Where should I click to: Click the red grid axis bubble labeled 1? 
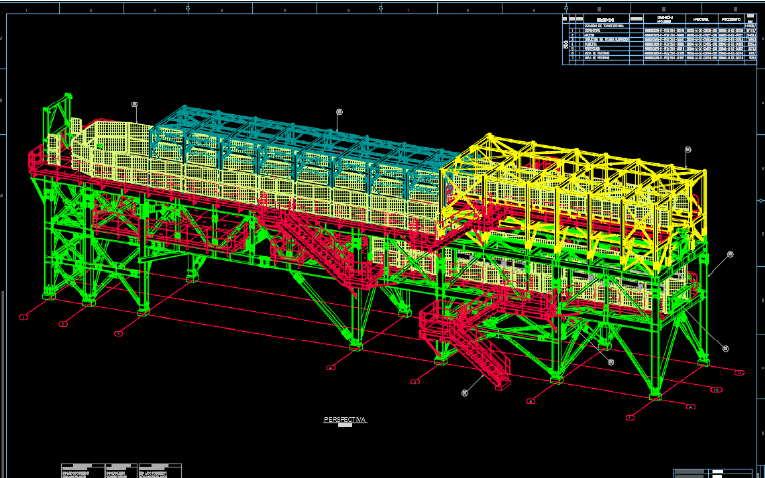23,318
